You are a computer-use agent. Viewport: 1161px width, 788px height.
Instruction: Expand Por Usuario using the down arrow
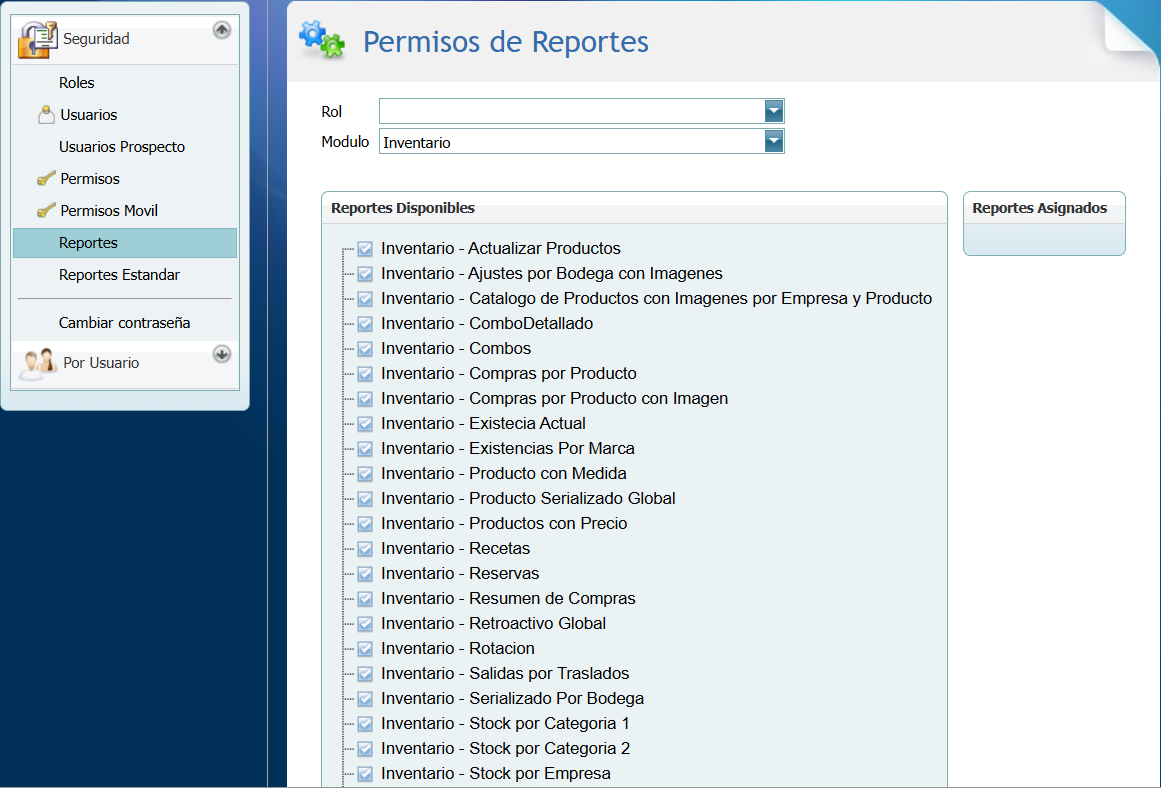[221, 354]
